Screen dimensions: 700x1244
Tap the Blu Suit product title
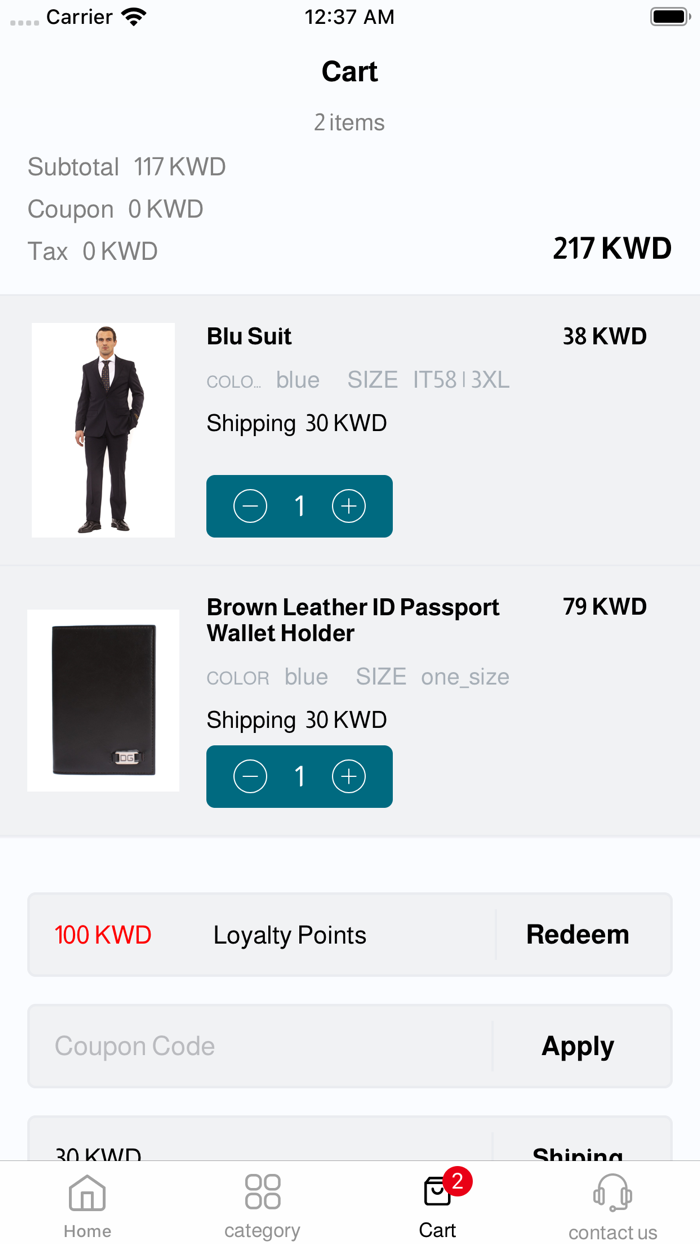coord(249,336)
